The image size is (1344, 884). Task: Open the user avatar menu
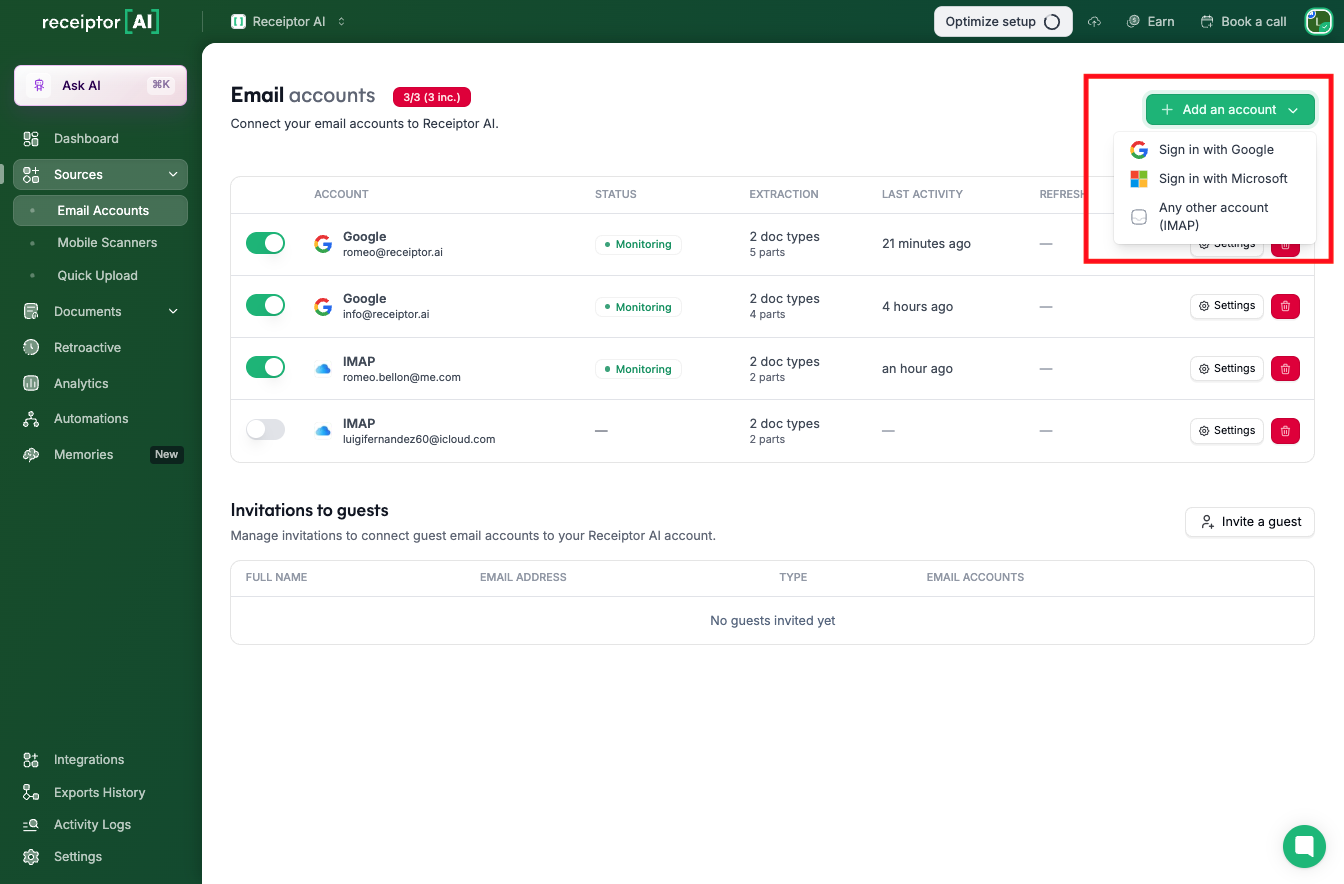click(1318, 21)
